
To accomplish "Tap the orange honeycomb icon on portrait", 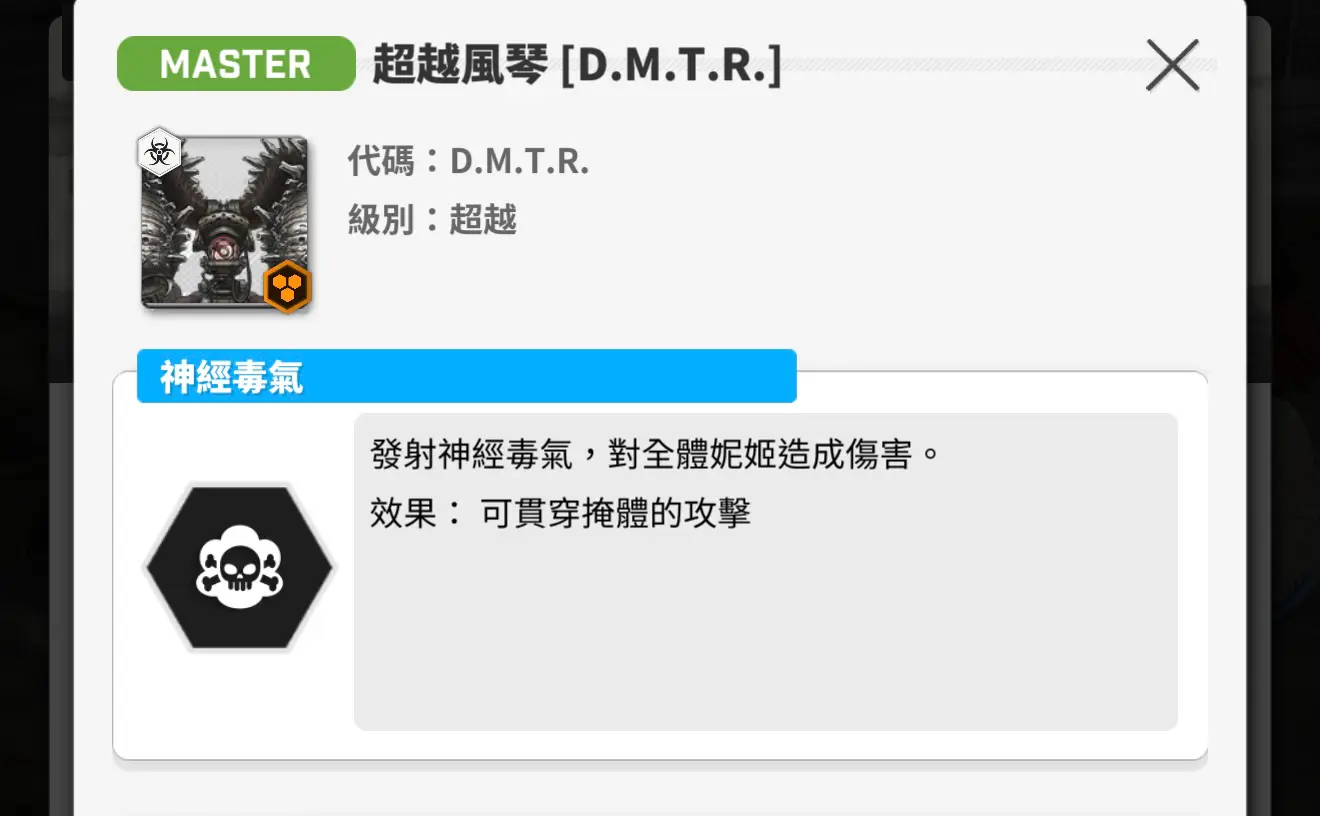I will click(x=288, y=288).
